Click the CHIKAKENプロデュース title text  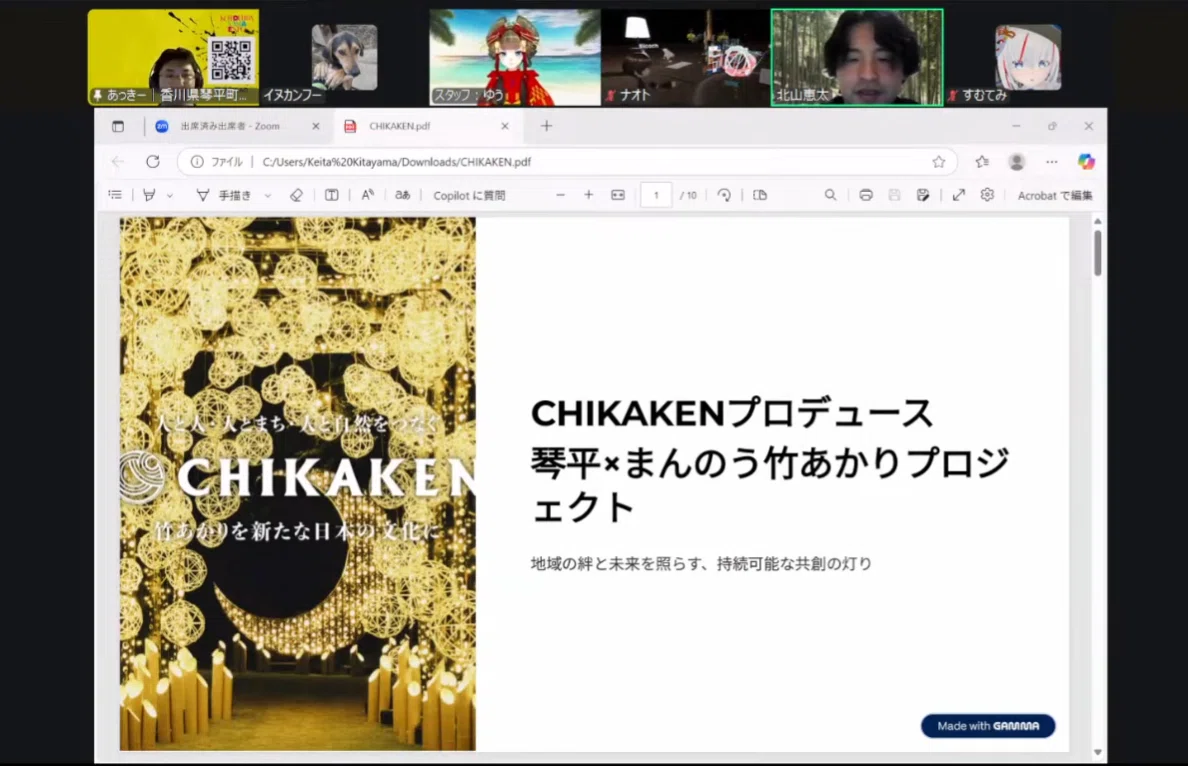(731, 414)
